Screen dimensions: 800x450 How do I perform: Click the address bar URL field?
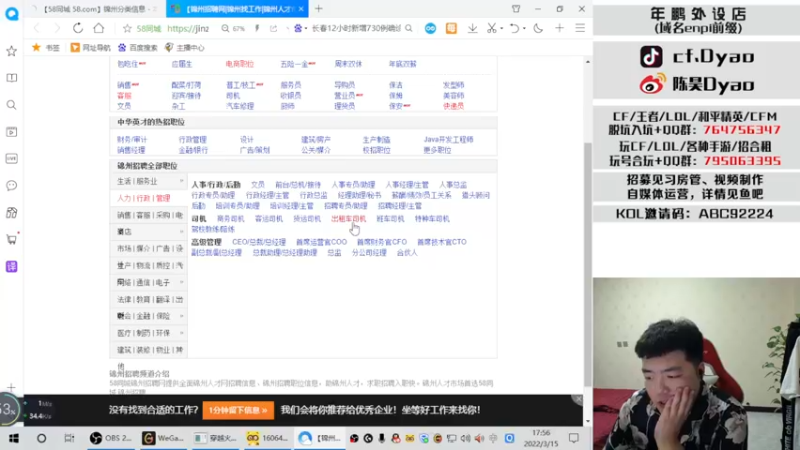[188, 29]
